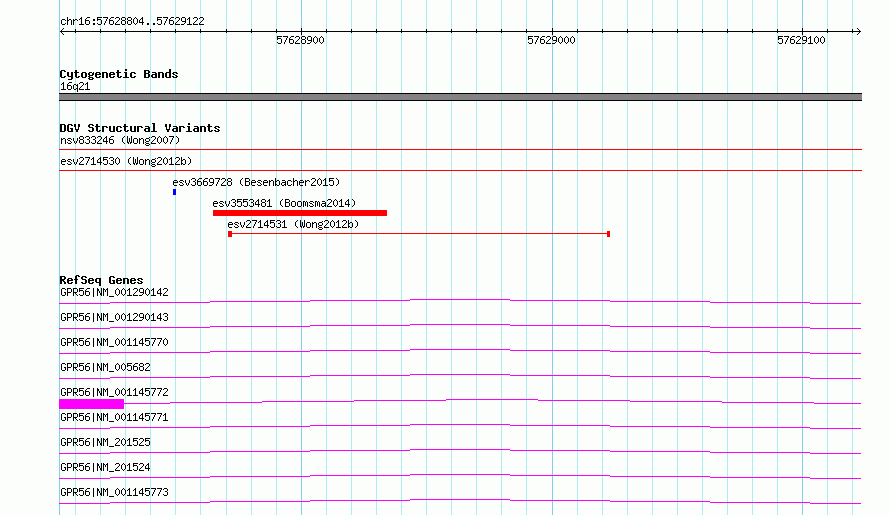Select the Cytogenetic Bands track title
The image size is (890, 515).
click(119, 74)
